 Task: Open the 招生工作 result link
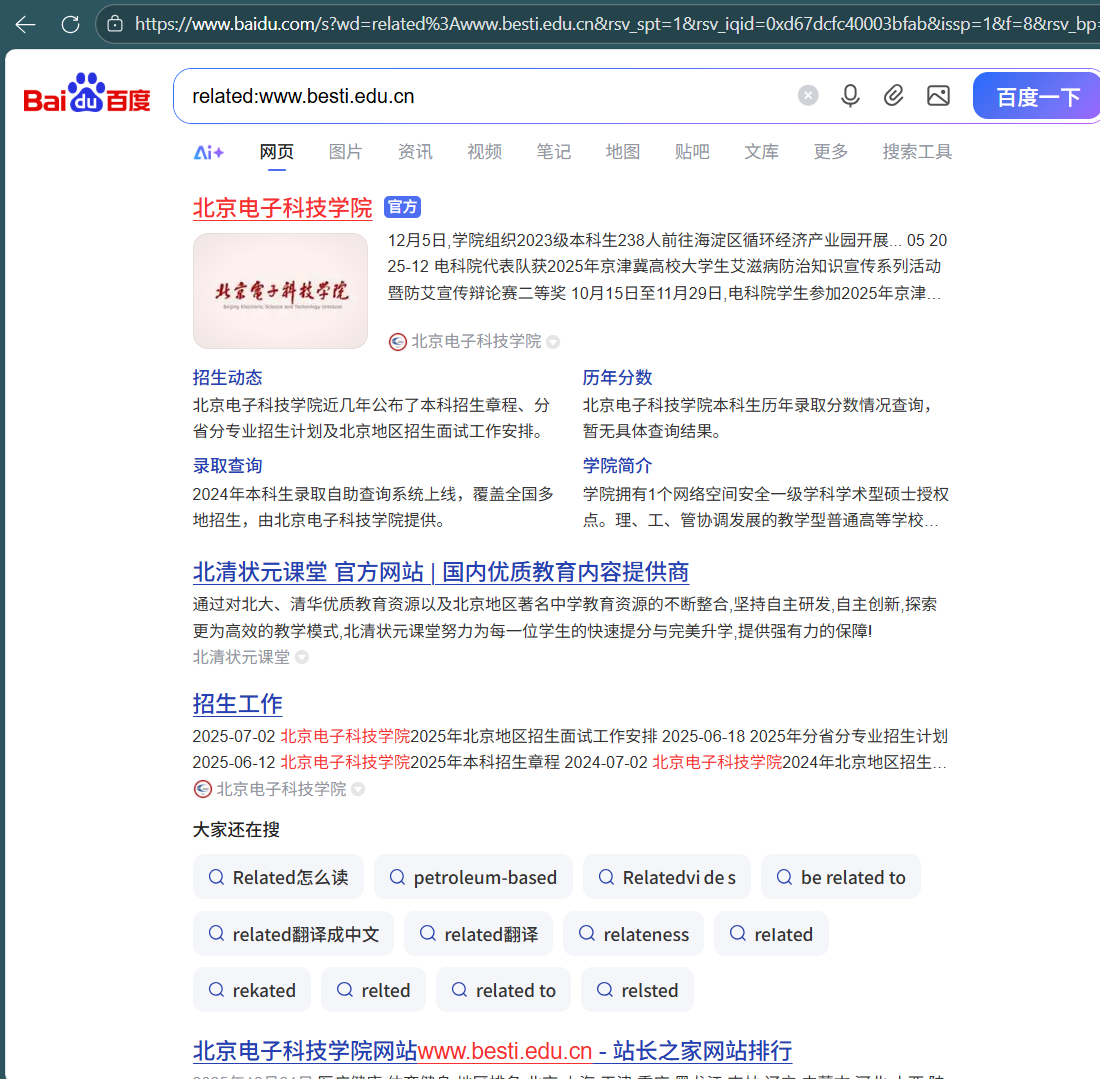pyautogui.click(x=237, y=703)
